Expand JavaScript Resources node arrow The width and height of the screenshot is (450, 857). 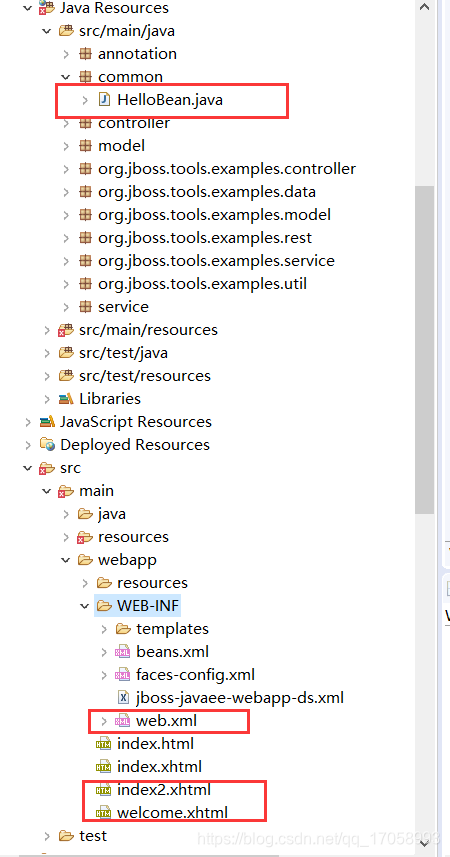point(28,421)
